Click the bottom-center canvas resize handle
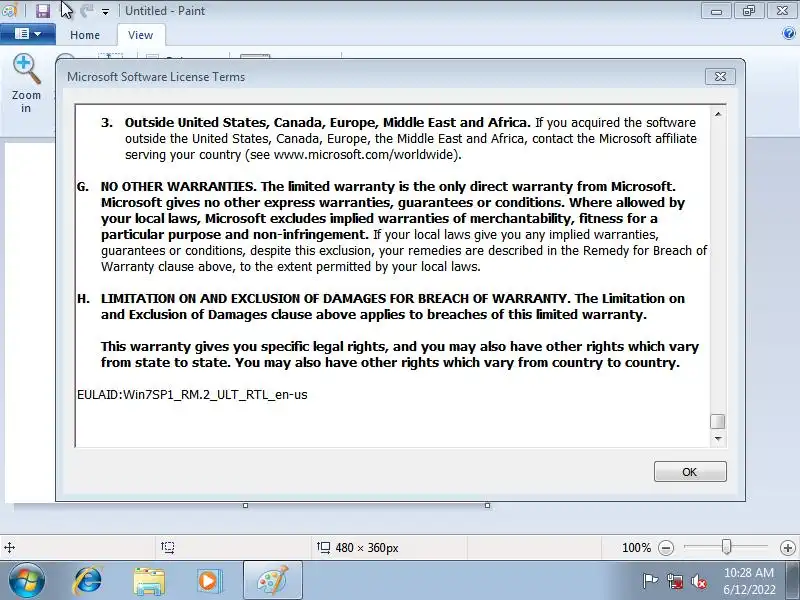Viewport: 800px width, 600px height. click(245, 506)
